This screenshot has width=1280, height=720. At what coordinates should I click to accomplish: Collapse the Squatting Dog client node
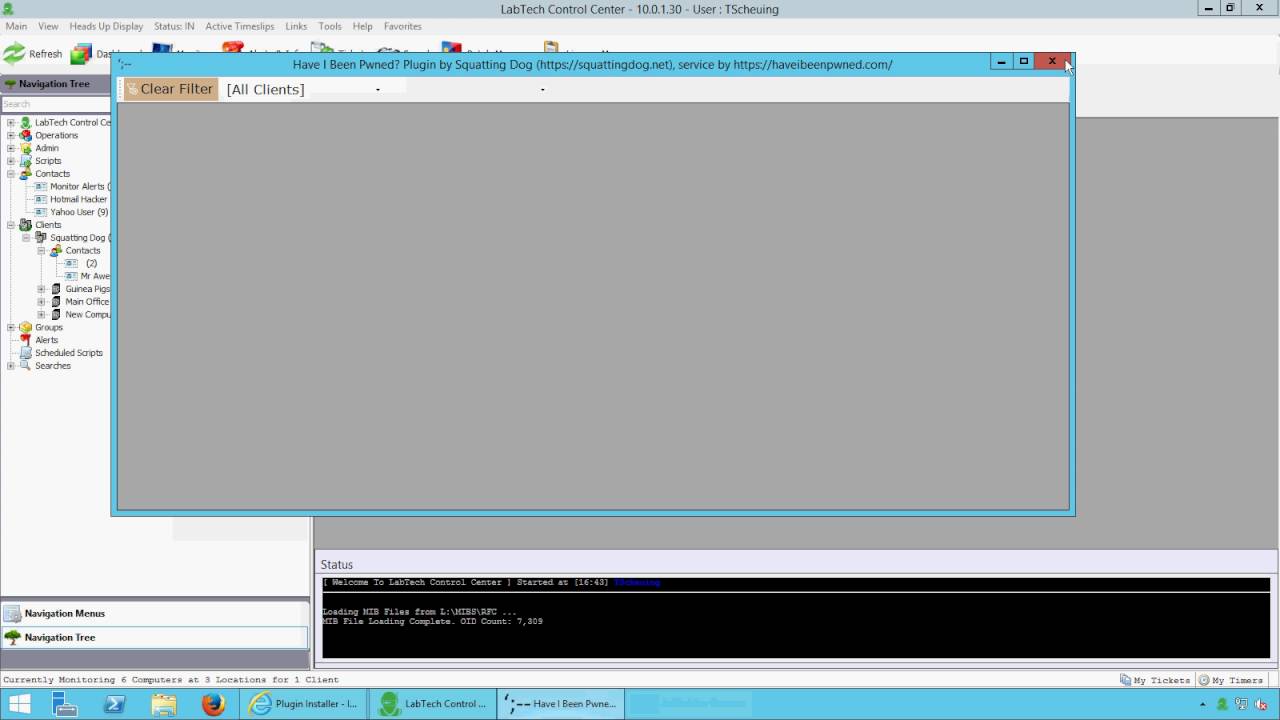pos(27,238)
